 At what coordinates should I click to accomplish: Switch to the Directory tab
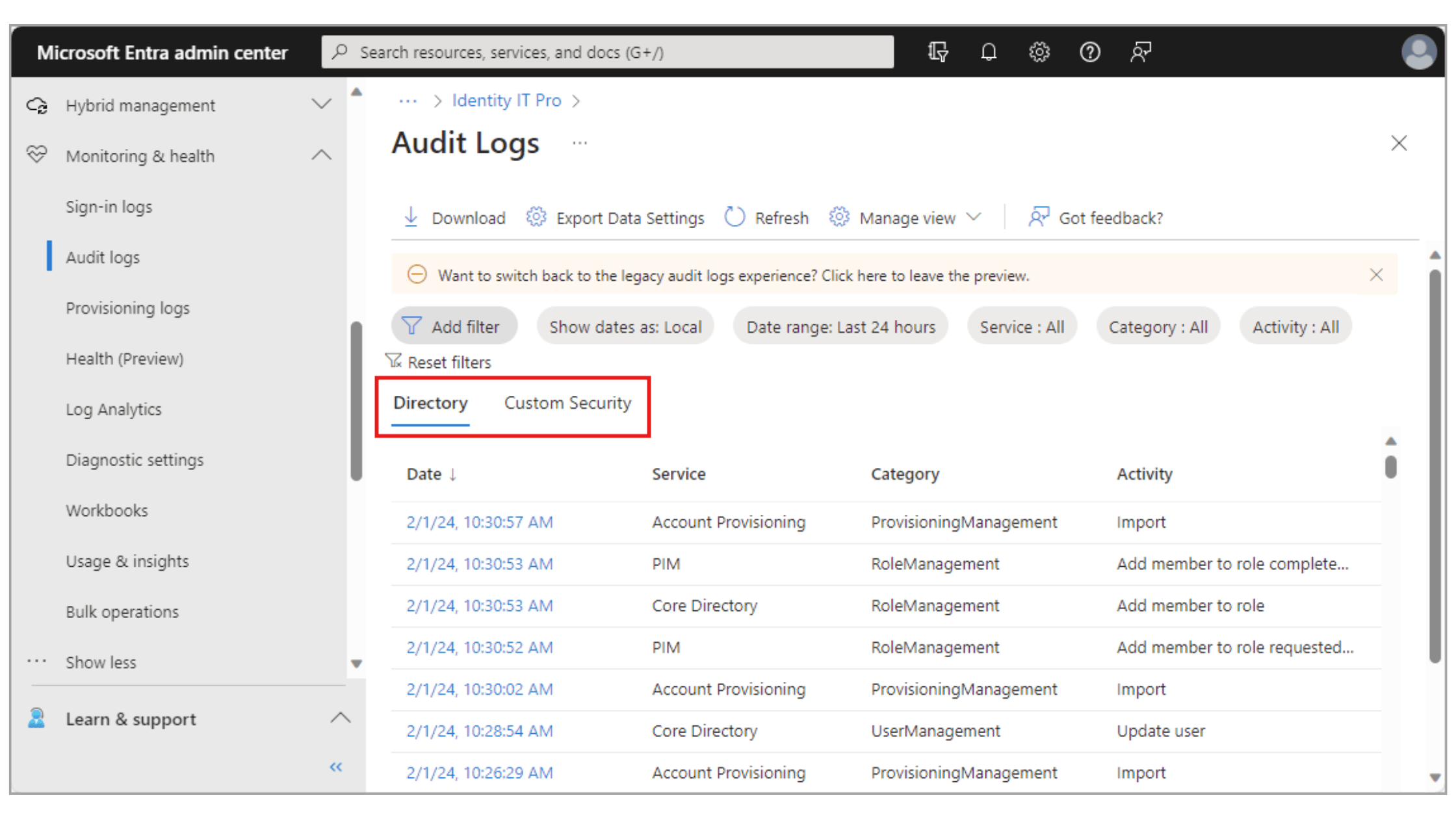430,404
